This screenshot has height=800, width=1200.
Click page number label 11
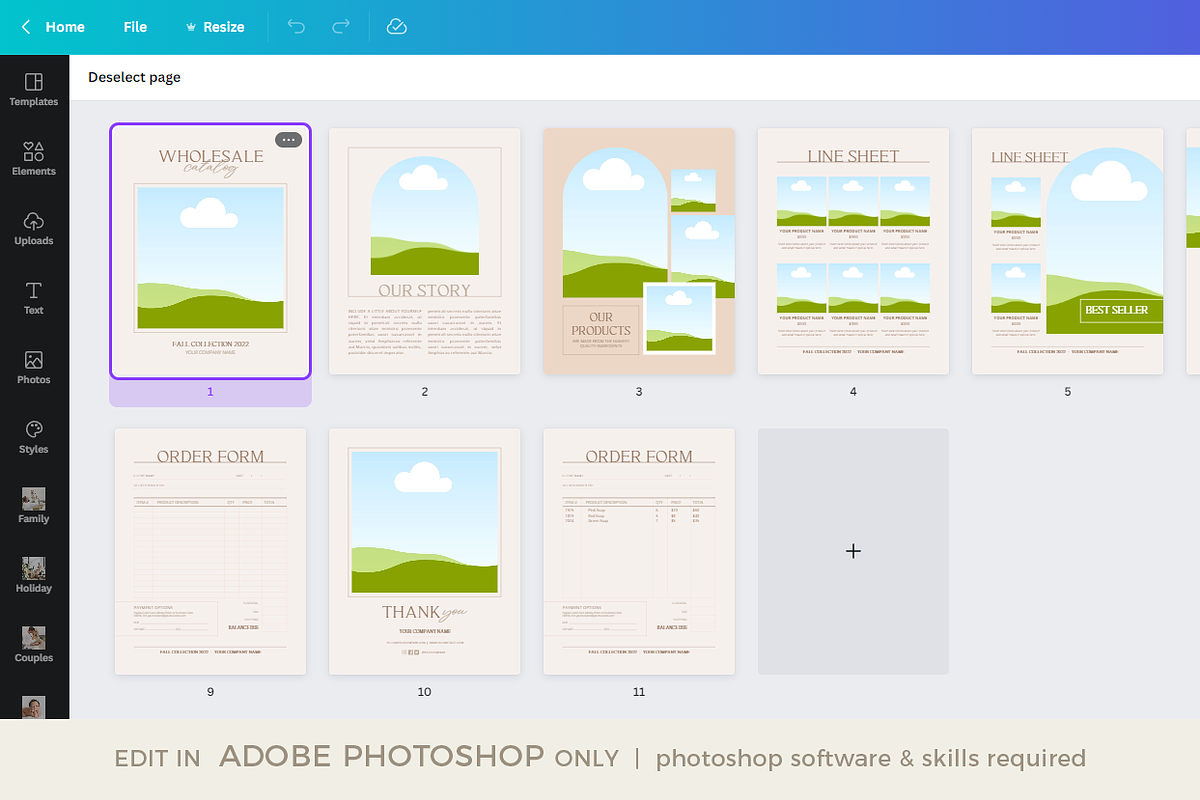click(639, 692)
